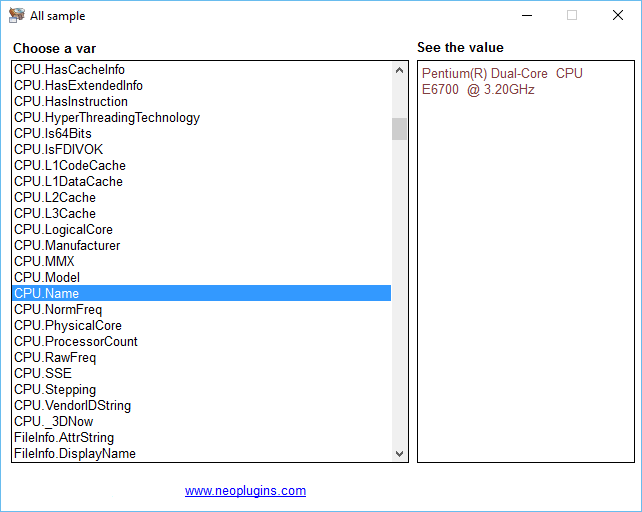Click CPU.MMX in the var list
The height and width of the screenshot is (512, 642).
(x=201, y=261)
